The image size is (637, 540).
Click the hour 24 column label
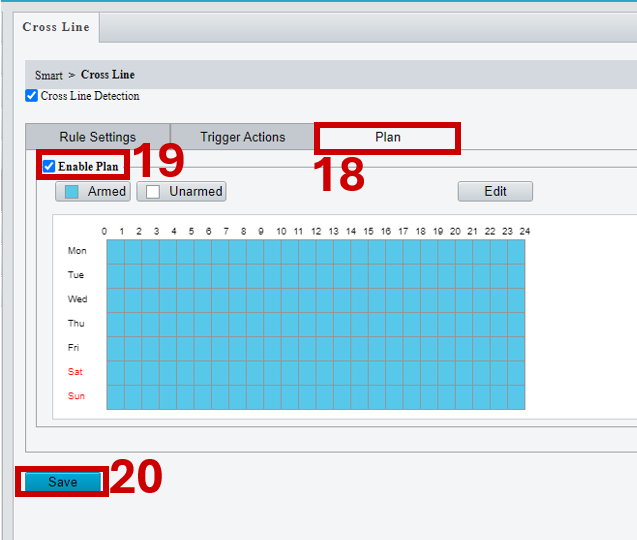point(525,232)
